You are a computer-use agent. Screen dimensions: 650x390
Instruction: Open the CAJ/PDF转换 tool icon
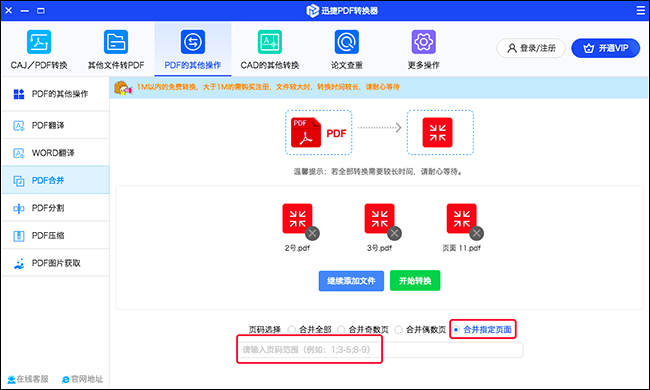(x=39, y=42)
